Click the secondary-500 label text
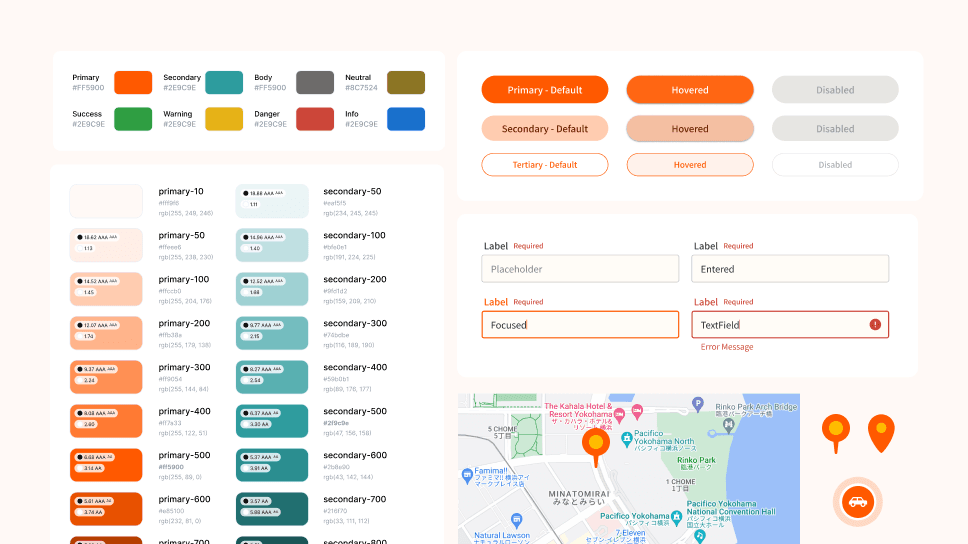 (355, 411)
